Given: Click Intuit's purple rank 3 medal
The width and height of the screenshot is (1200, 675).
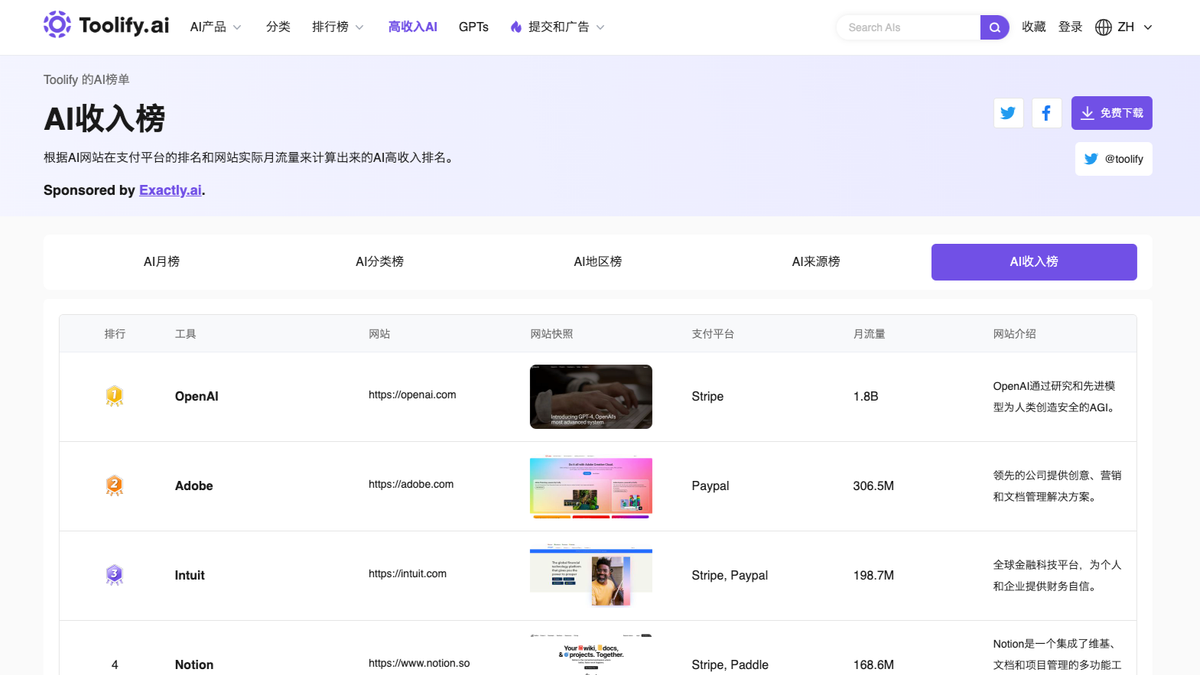Looking at the screenshot, I should pyautogui.click(x=114, y=575).
